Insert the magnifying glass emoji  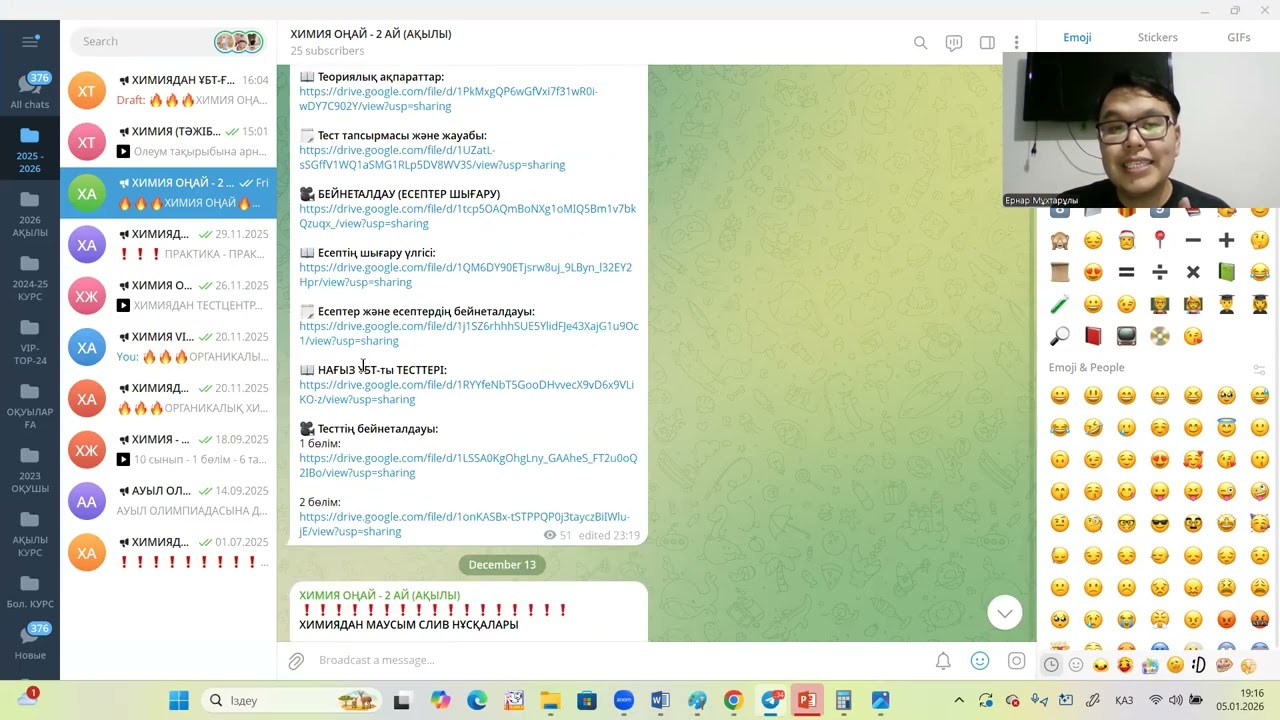click(x=1060, y=336)
